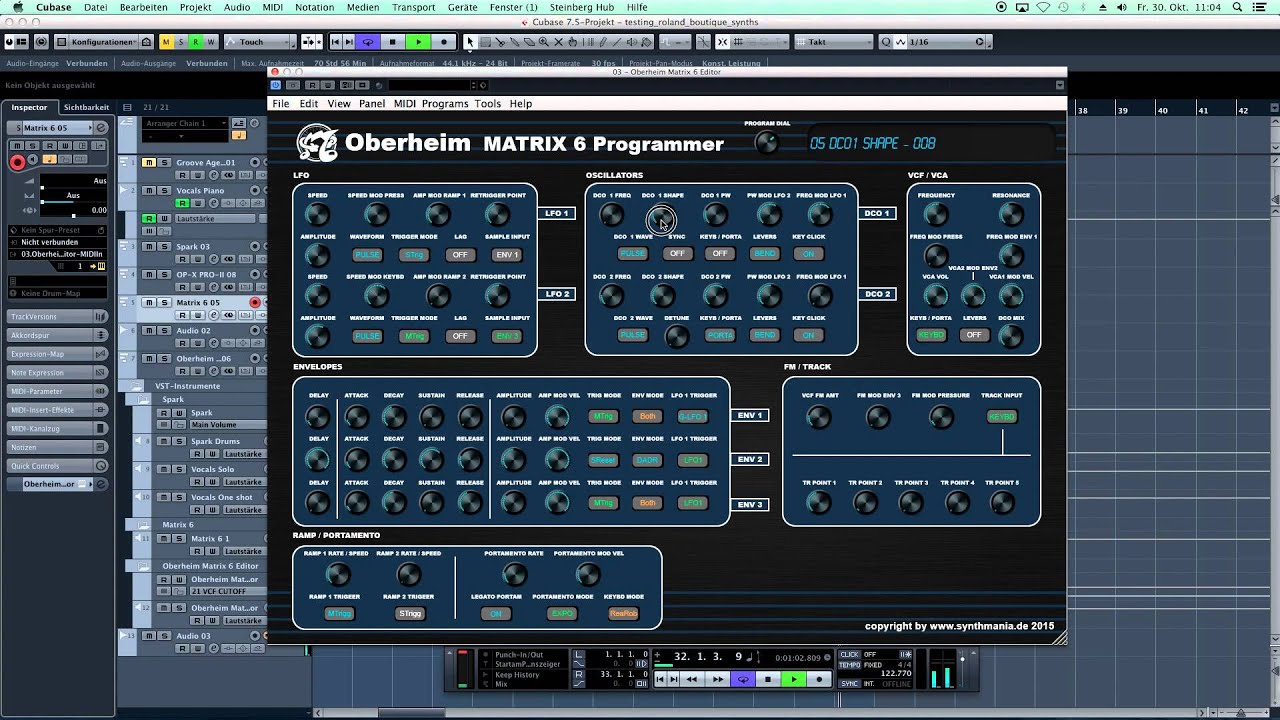Toggle CLICK on transport panel
The height and width of the screenshot is (720, 1280).
pyautogui.click(x=850, y=655)
